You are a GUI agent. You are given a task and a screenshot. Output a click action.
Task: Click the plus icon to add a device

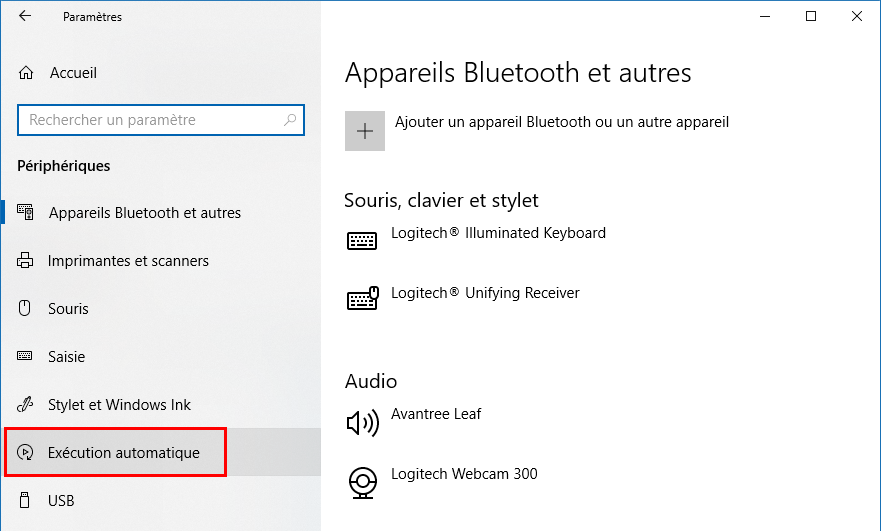pyautogui.click(x=365, y=131)
